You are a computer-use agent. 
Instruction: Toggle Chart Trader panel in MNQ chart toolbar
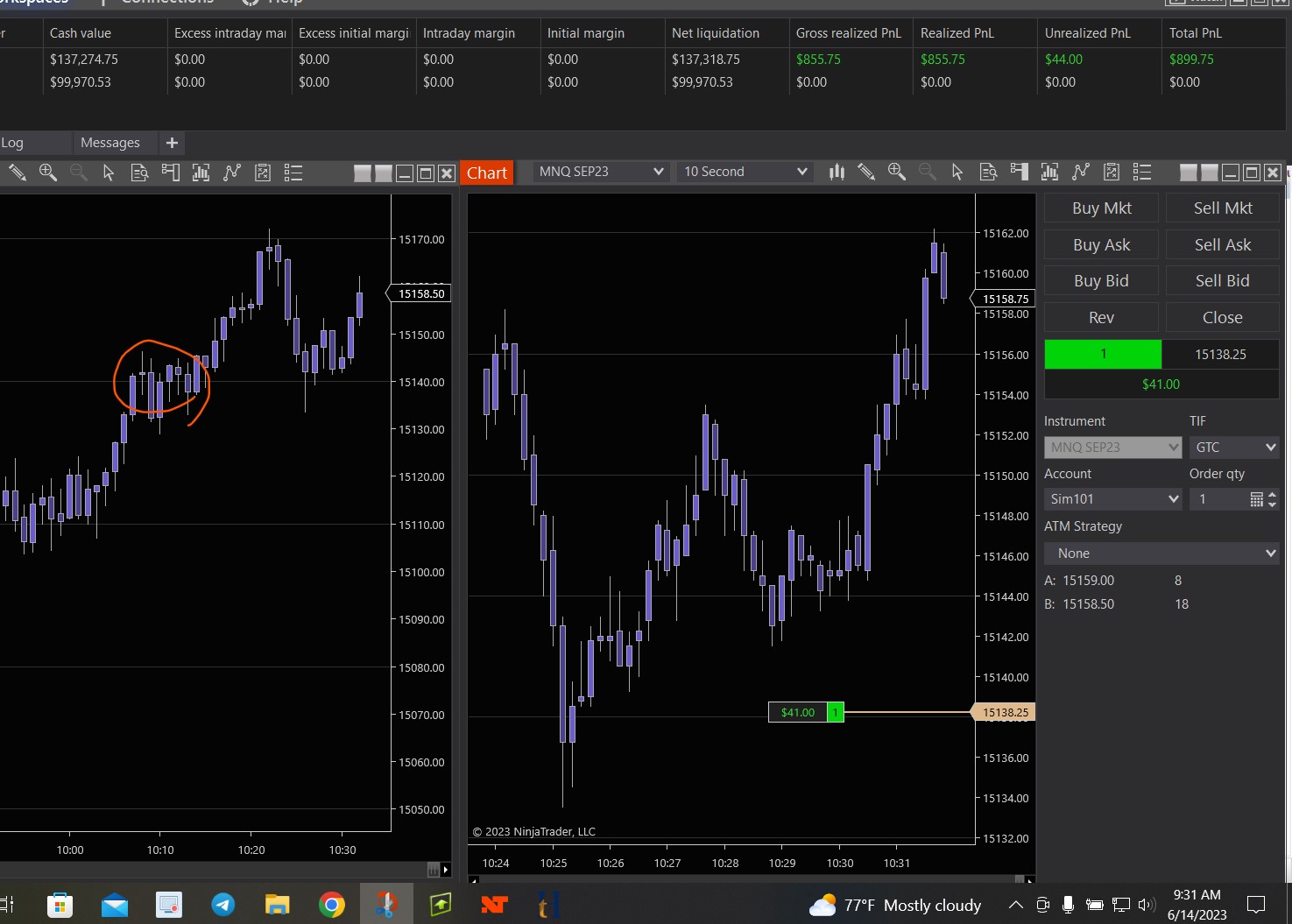[1019, 172]
